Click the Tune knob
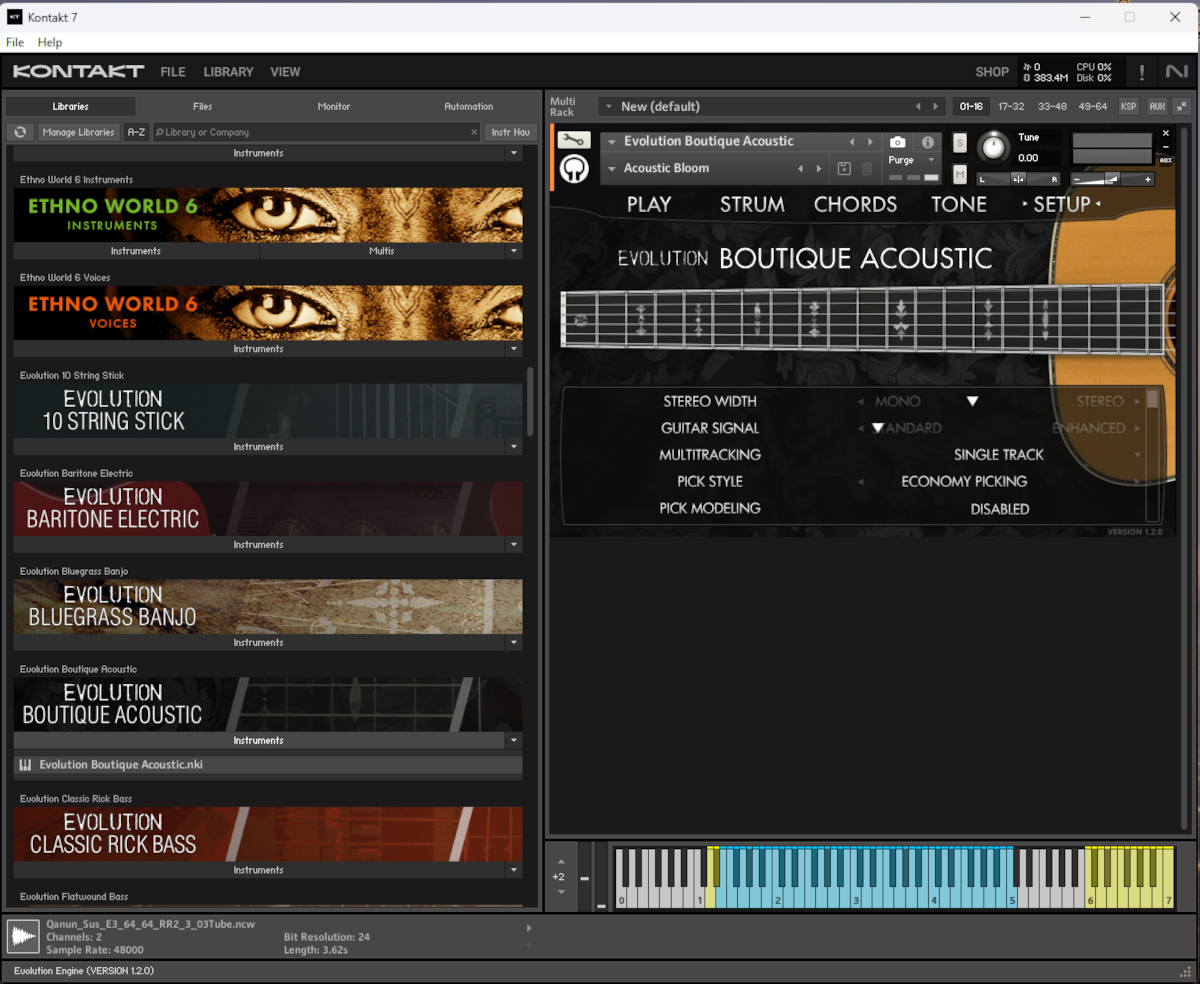 tap(993, 148)
